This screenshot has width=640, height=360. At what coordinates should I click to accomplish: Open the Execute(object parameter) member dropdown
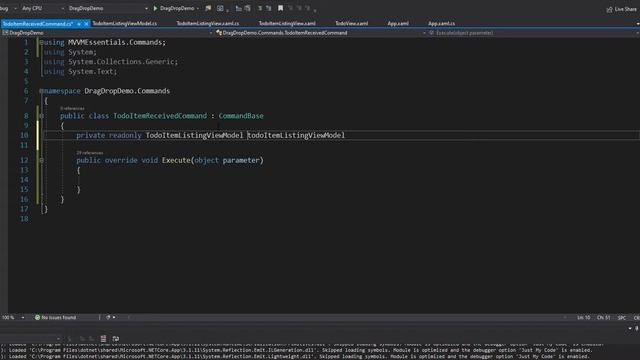(533, 33)
